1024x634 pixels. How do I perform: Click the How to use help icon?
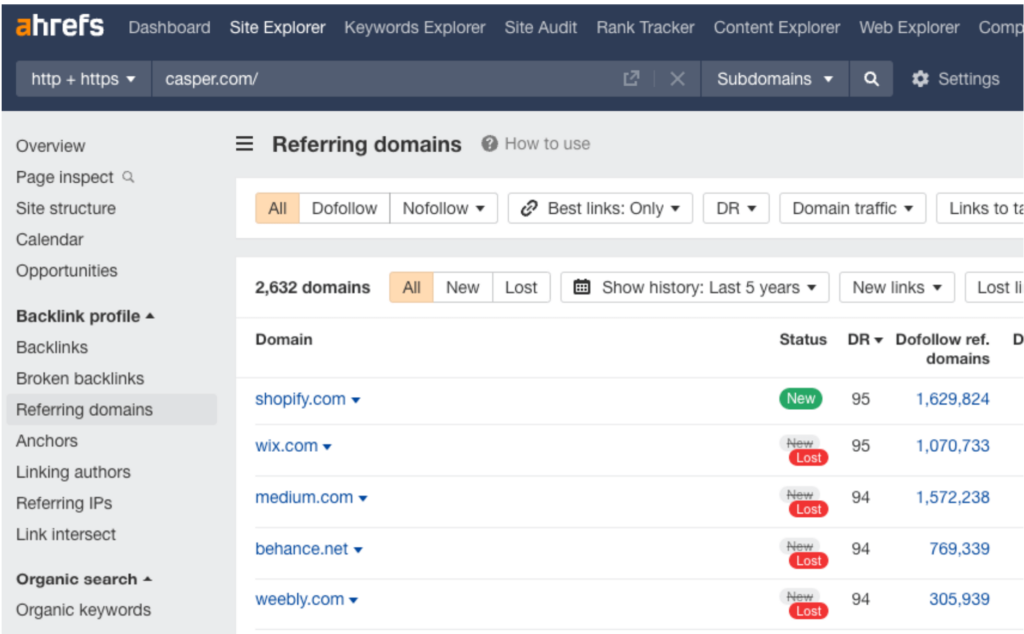[490, 144]
